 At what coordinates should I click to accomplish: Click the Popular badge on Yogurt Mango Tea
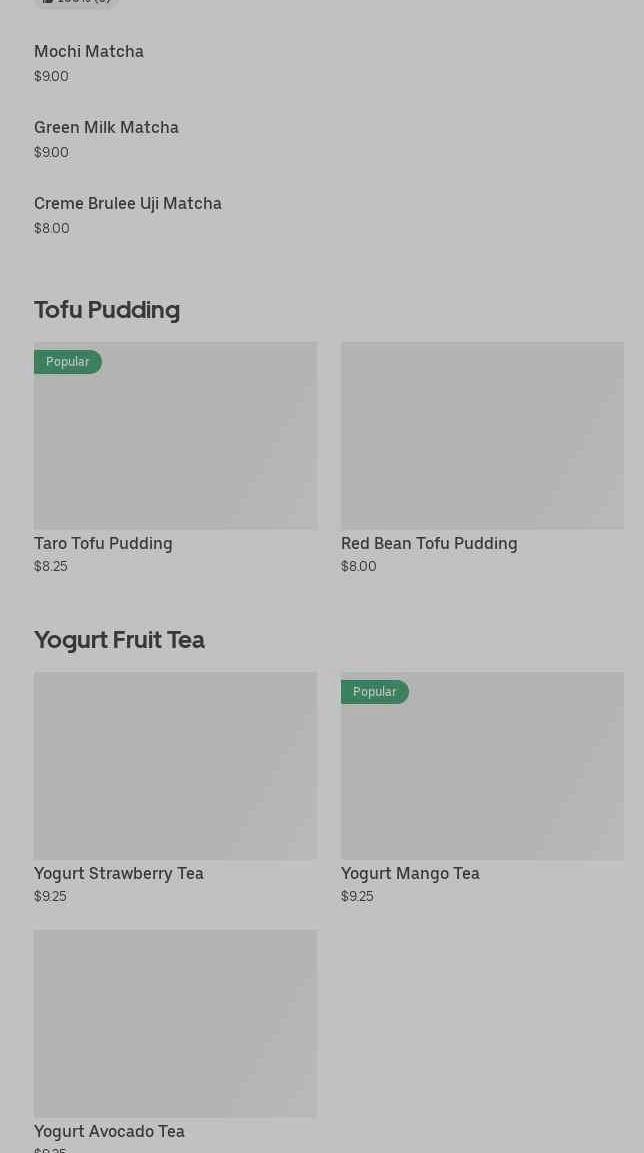point(374,692)
